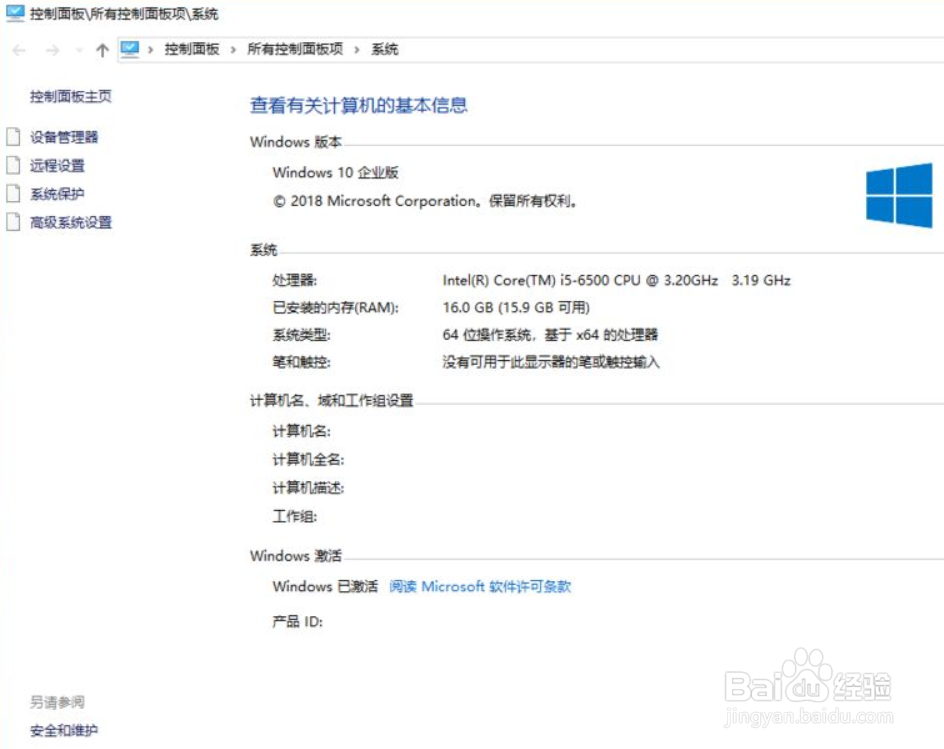Open 设备管理器 link
This screenshot has height=749, width=944.
(64, 137)
